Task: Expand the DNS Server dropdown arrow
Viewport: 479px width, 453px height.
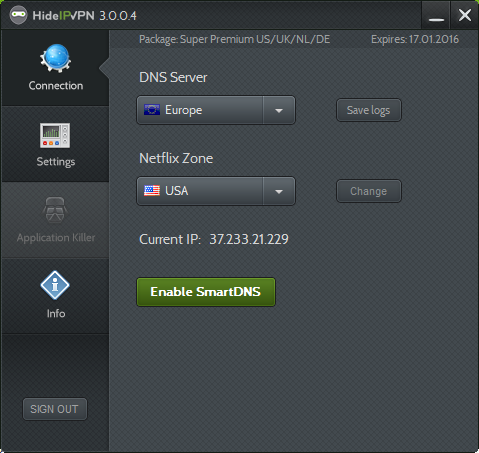Action: 279,110
